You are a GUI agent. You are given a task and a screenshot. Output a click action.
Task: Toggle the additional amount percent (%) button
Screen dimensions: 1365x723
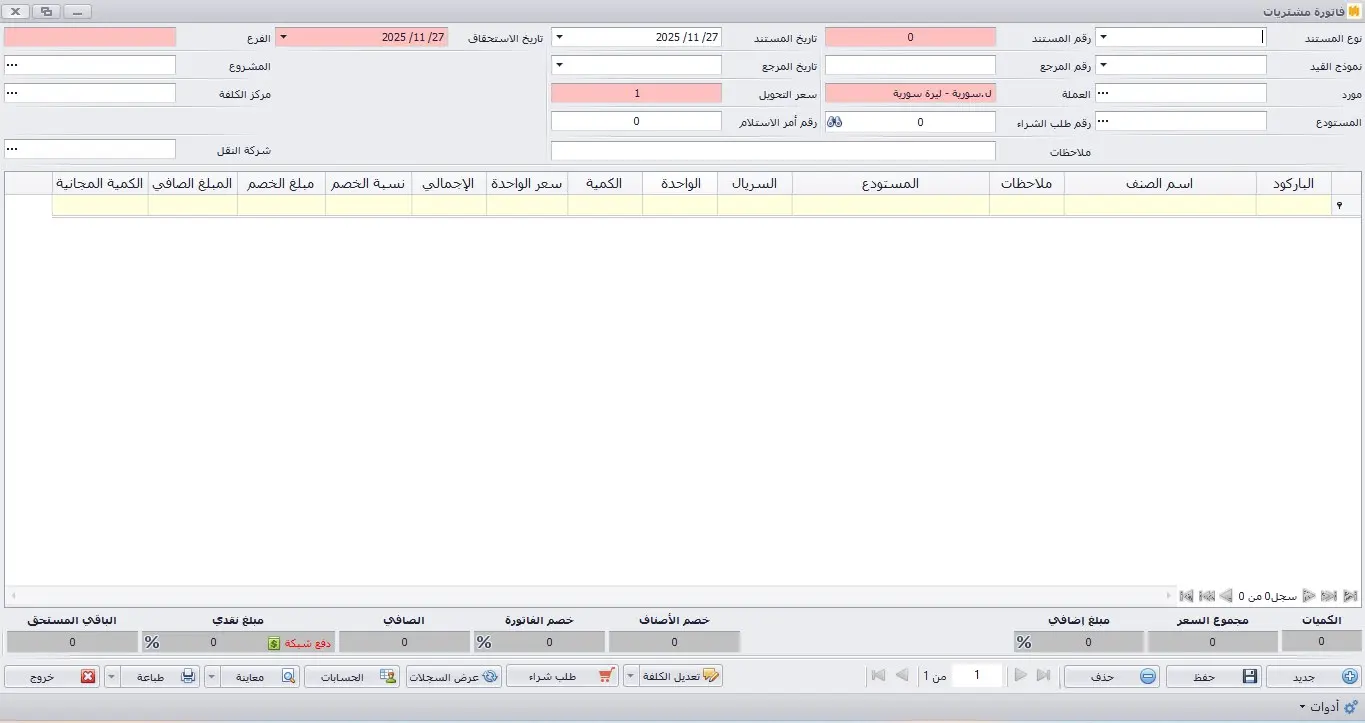point(1023,642)
